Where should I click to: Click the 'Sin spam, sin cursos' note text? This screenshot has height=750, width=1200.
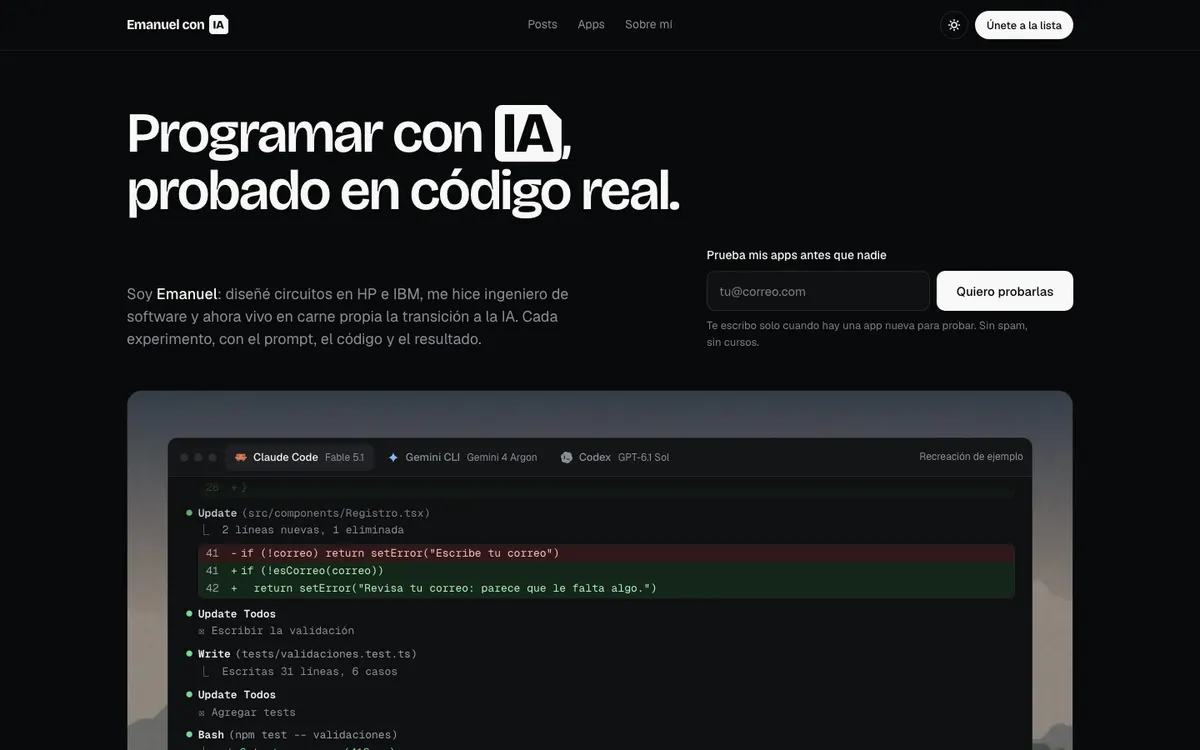pos(867,334)
